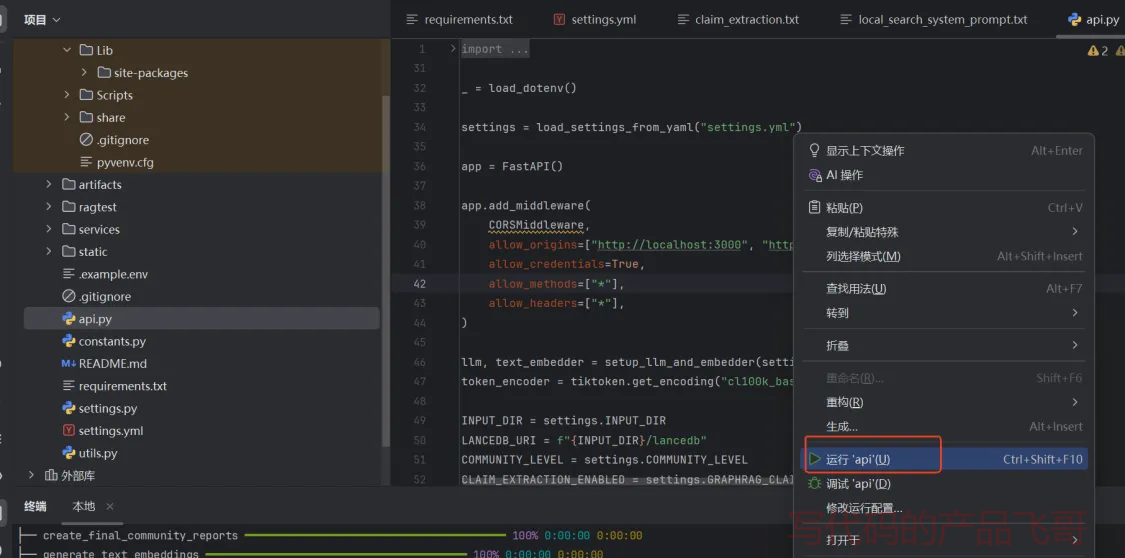The width and height of the screenshot is (1125, 558).
Task: Switch to the claim_extraction.txt tab
Action: (x=738, y=19)
